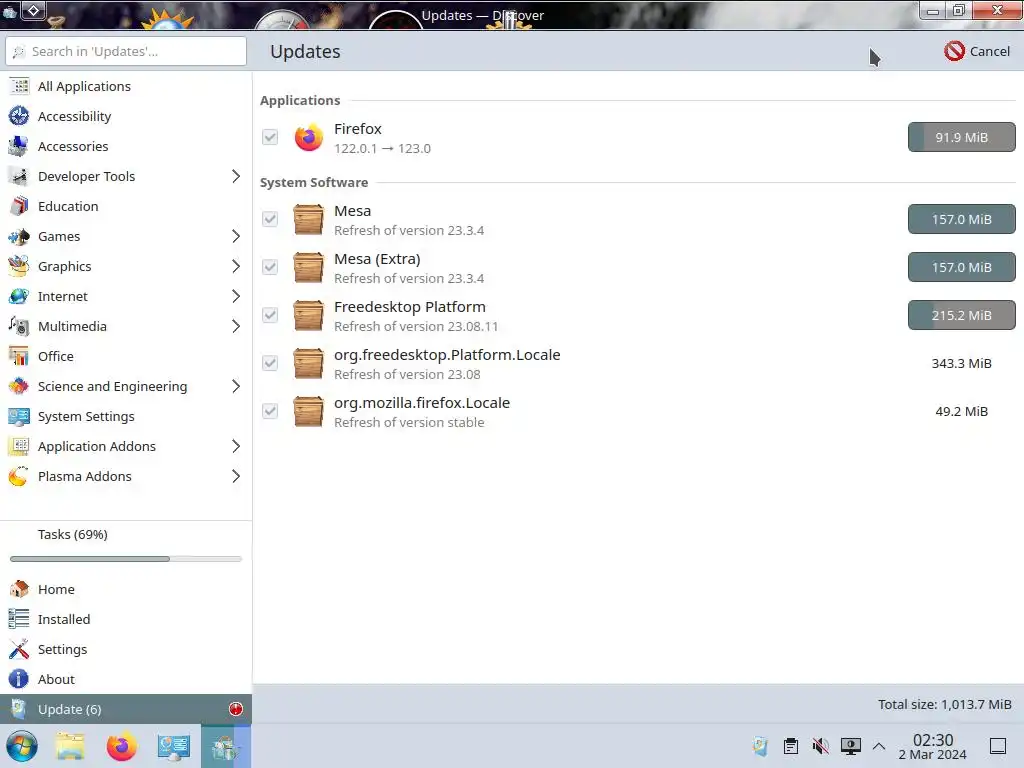Click the Mesa 157.0 MiB progress button
The image size is (1024, 768).
961,219
